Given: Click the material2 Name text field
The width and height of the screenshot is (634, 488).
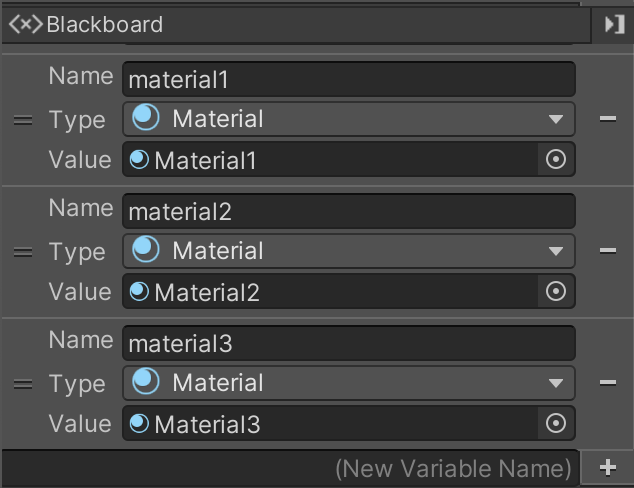Looking at the screenshot, I should pyautogui.click(x=349, y=211).
